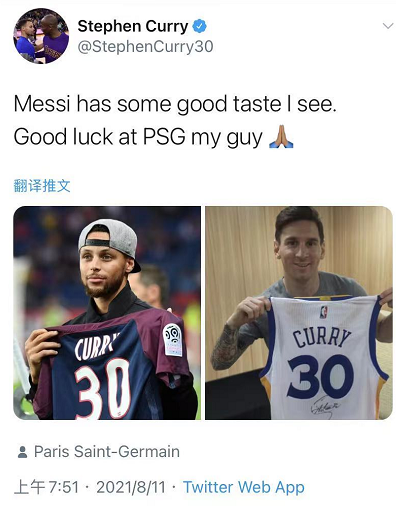This screenshot has height=506, width=396.
Task: Click the 2021/8/11 date
Action: coord(131,487)
